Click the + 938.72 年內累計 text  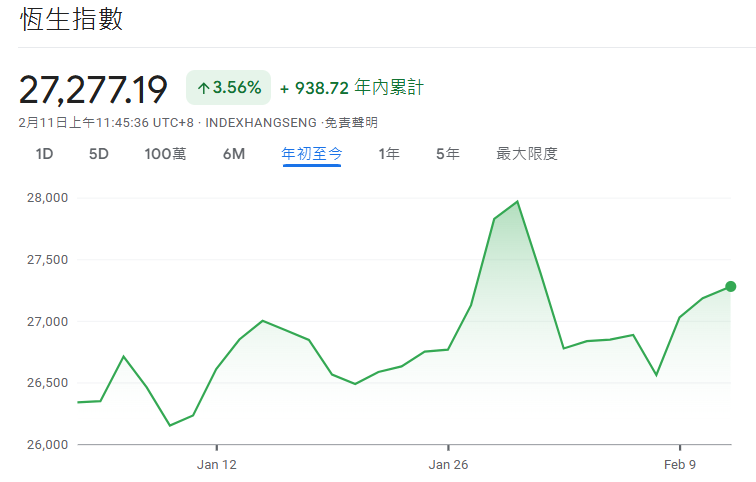(352, 88)
